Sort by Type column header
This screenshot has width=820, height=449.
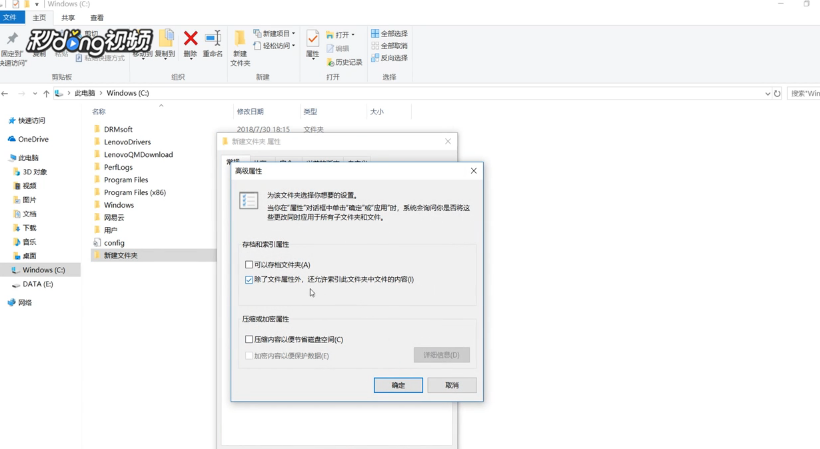point(310,112)
